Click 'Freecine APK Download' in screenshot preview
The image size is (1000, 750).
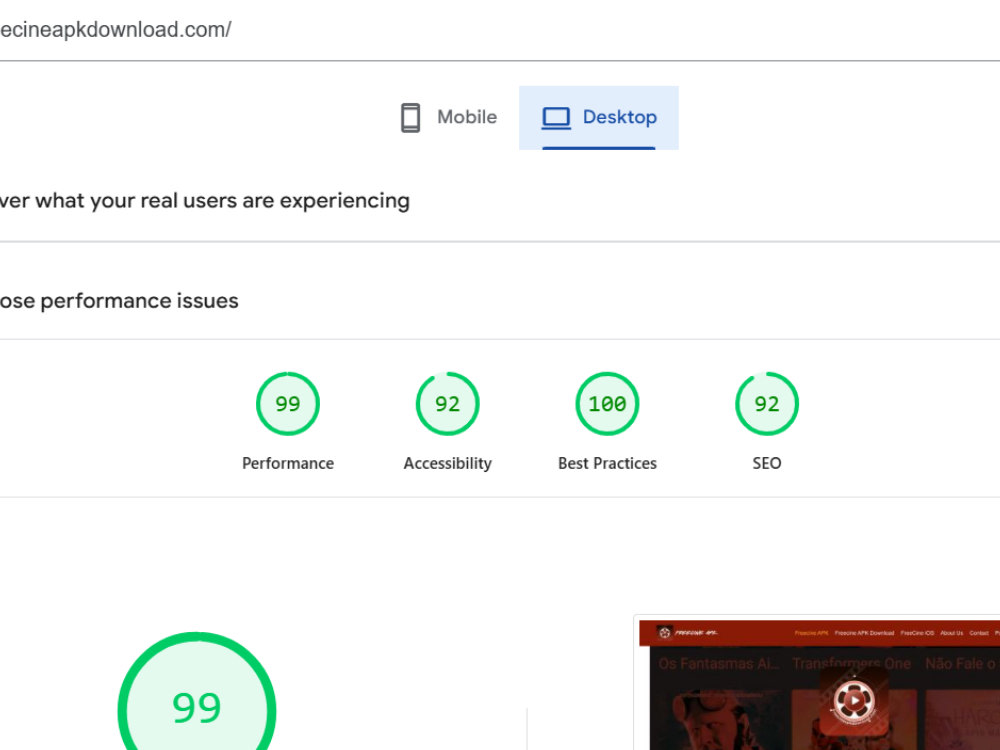pyautogui.click(x=864, y=633)
